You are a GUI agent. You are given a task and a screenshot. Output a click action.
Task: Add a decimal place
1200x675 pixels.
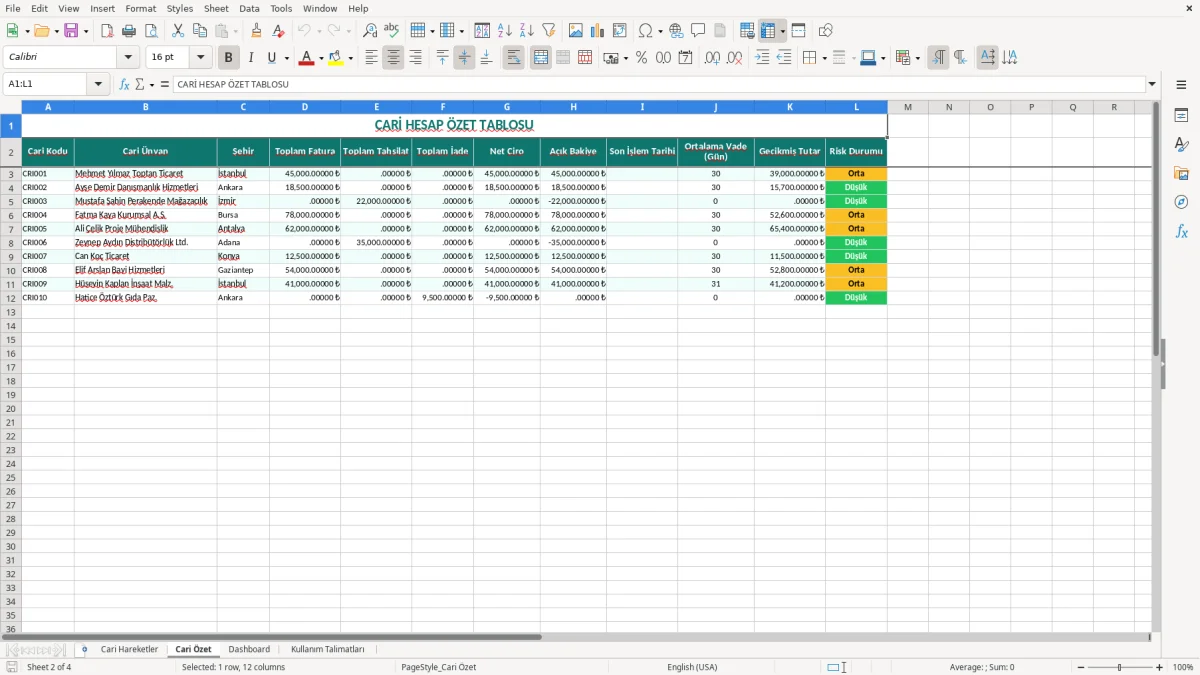[x=712, y=58]
